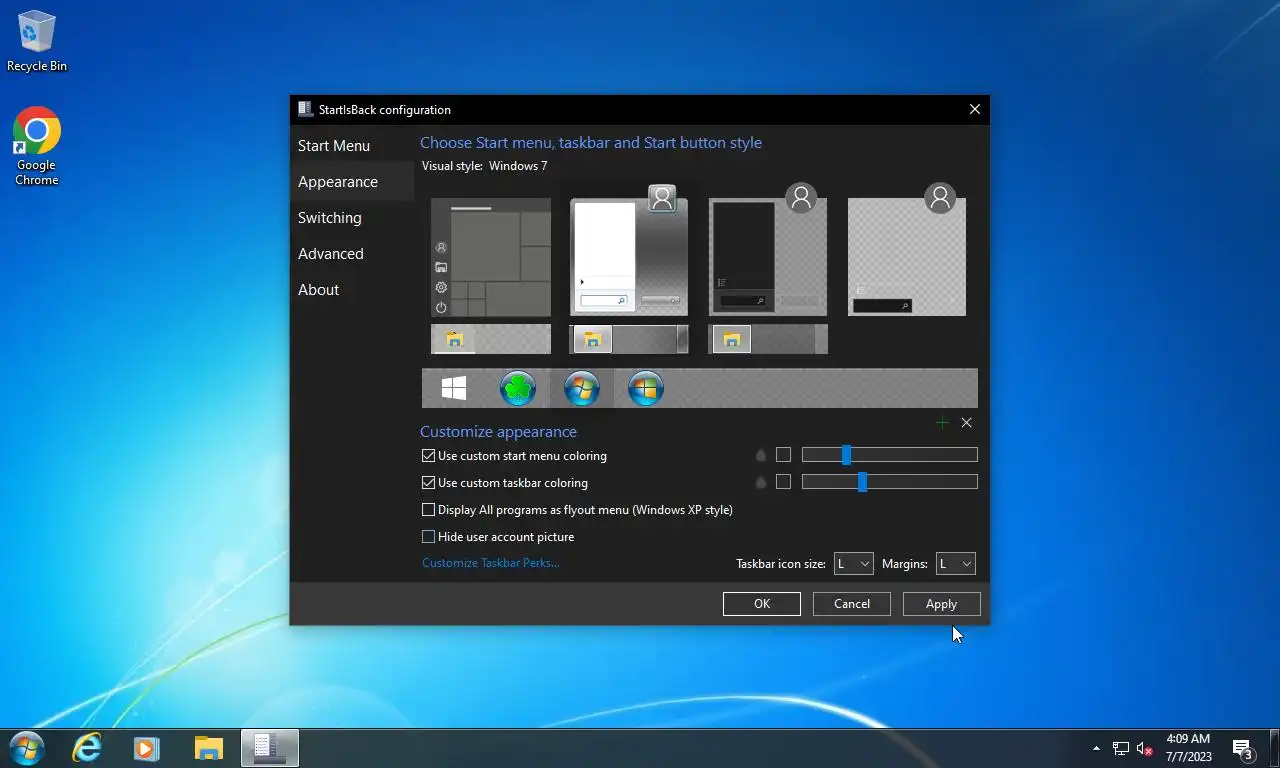This screenshot has width=1280, height=768.
Task: Select third taskbar style under dark menu
Action: (768, 339)
